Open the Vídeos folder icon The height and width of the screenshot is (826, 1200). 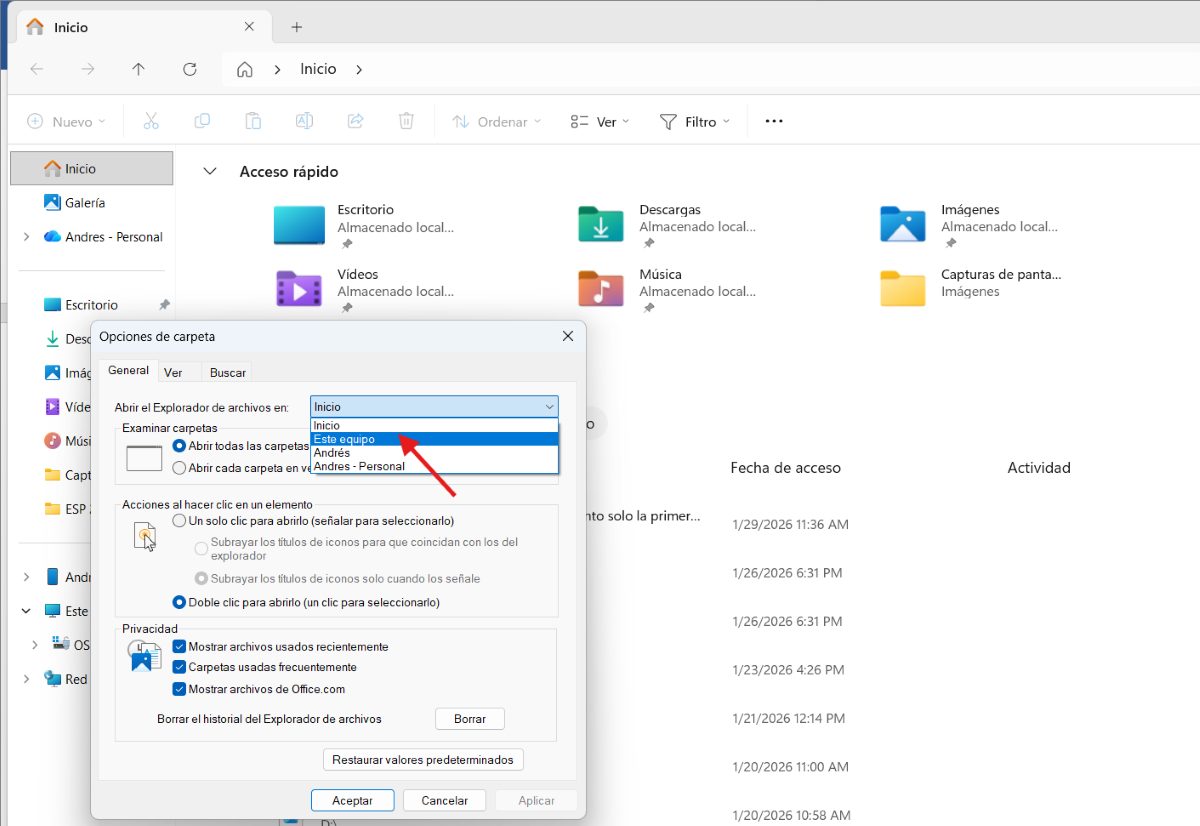click(299, 289)
